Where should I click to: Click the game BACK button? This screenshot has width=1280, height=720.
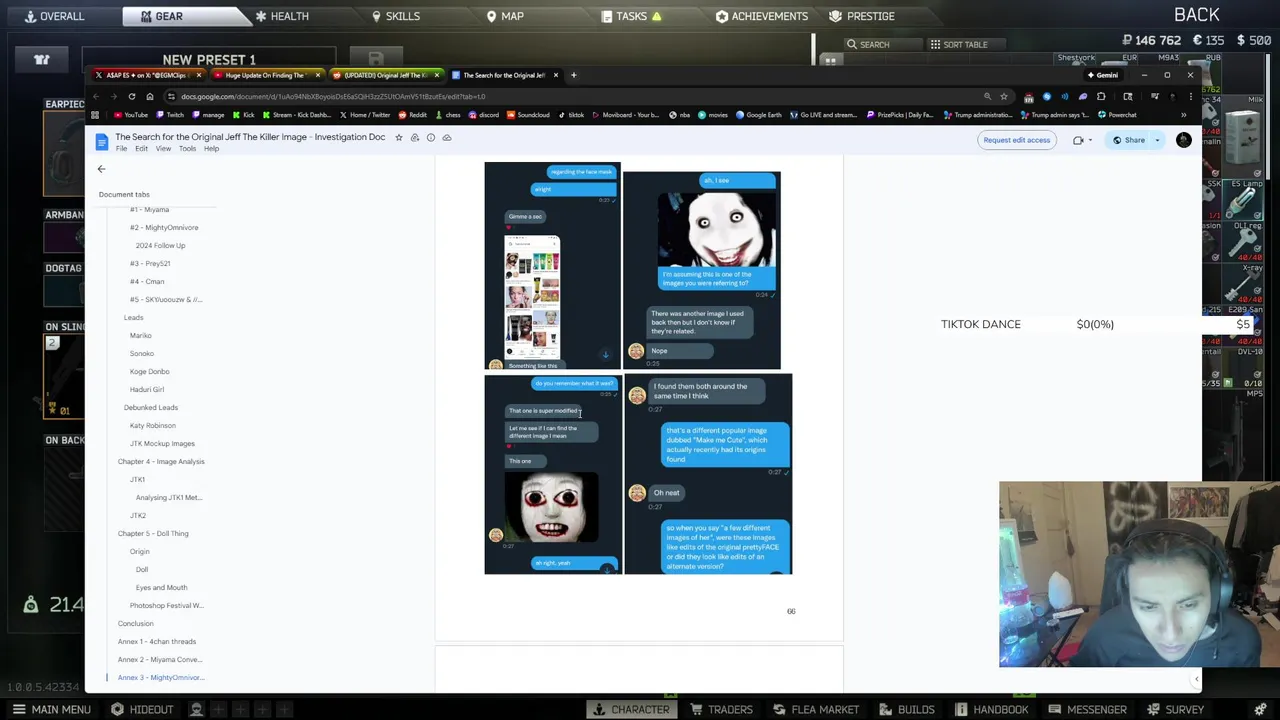[x=1197, y=15]
